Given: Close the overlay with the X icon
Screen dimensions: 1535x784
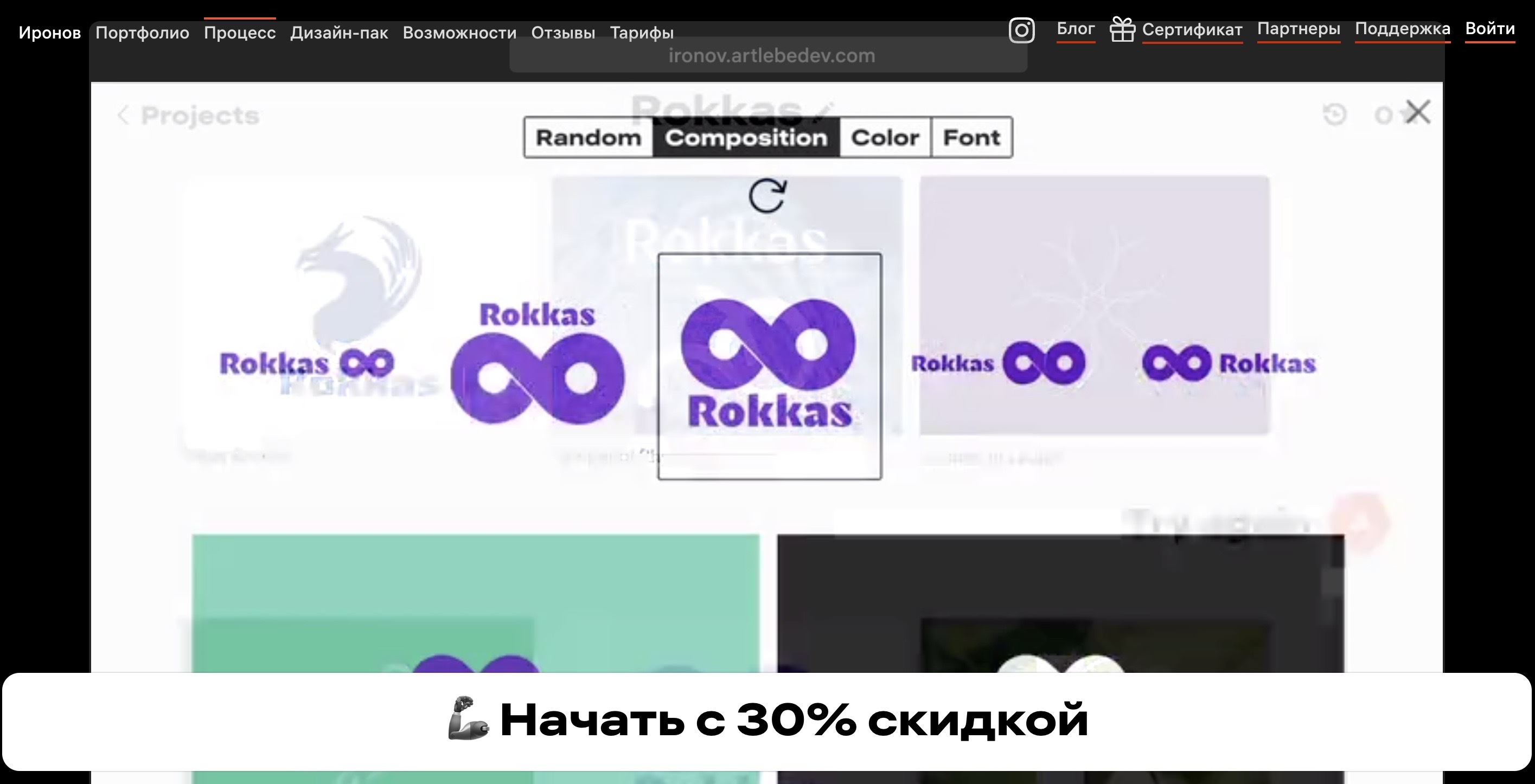Looking at the screenshot, I should click(x=1418, y=111).
